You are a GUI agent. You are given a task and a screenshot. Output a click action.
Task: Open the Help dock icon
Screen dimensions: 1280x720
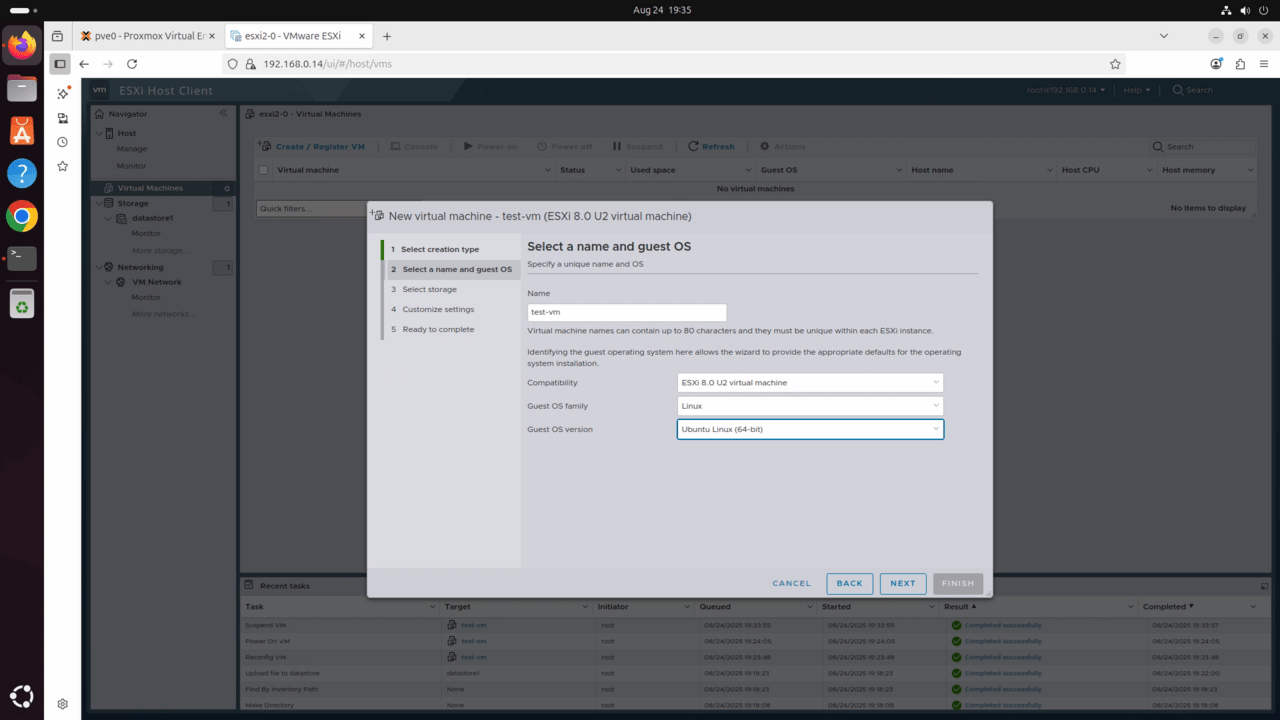21,173
